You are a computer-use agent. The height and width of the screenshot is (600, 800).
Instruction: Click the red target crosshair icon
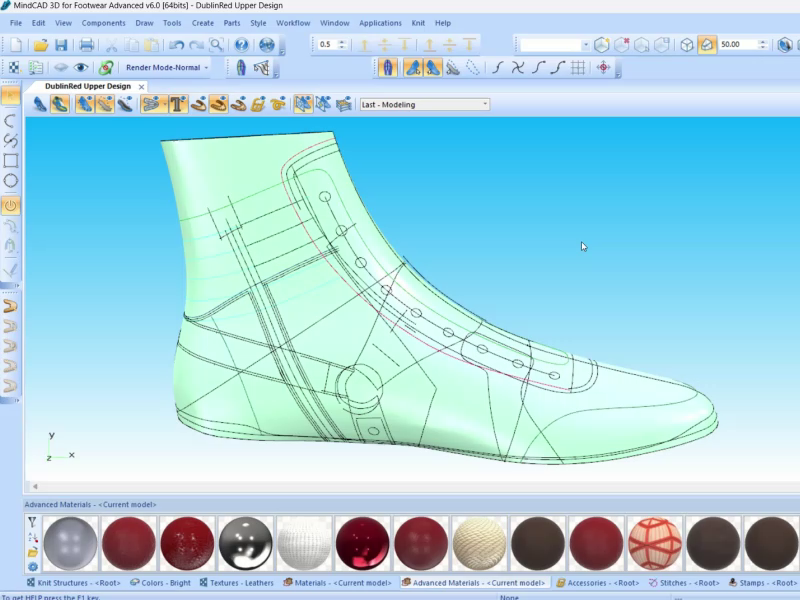[x=604, y=67]
